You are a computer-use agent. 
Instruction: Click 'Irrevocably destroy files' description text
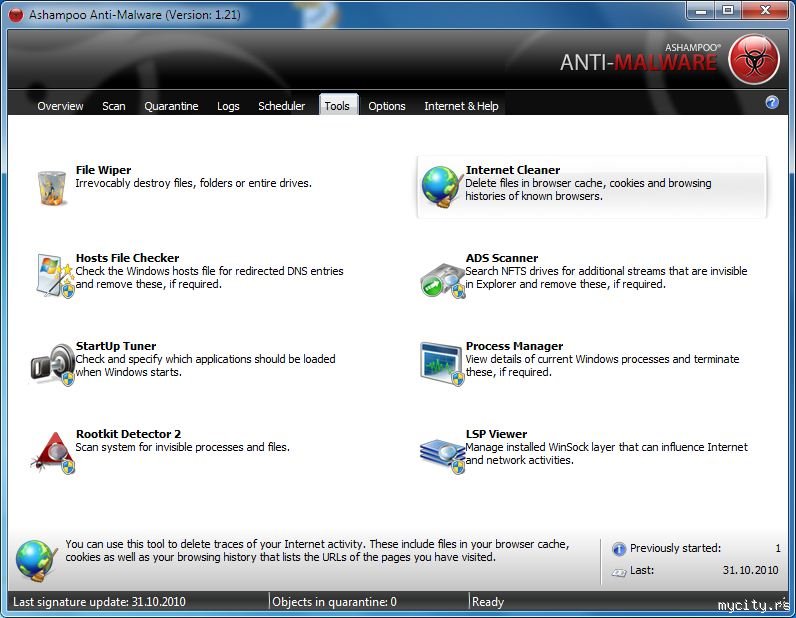coord(193,183)
